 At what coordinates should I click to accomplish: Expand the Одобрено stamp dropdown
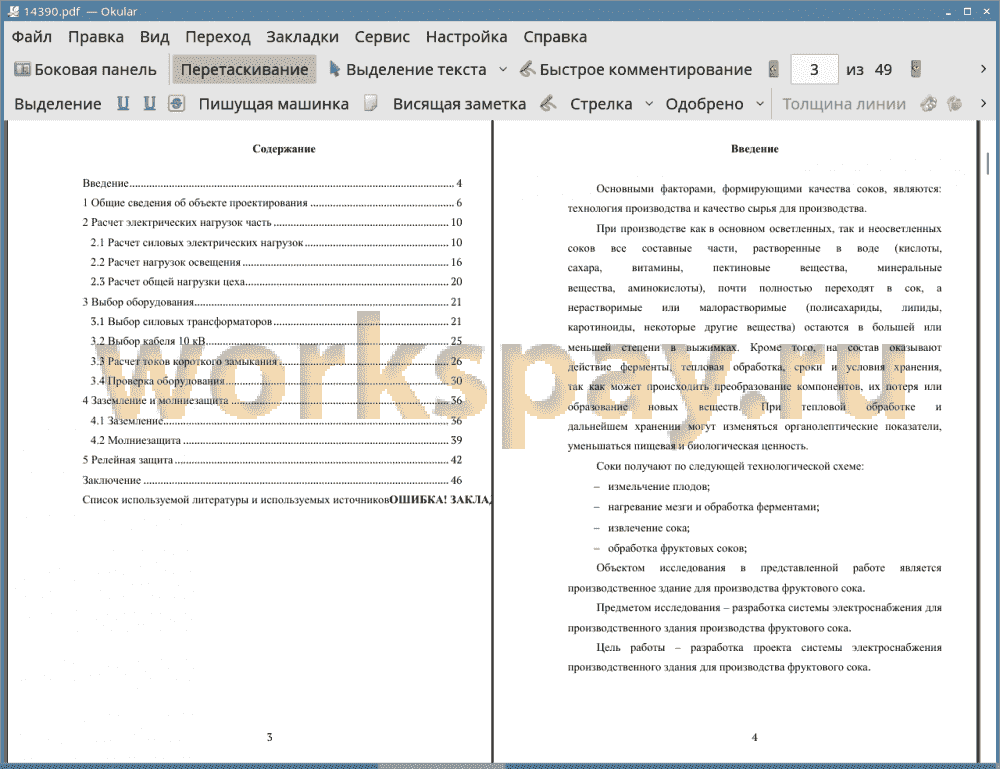point(760,104)
